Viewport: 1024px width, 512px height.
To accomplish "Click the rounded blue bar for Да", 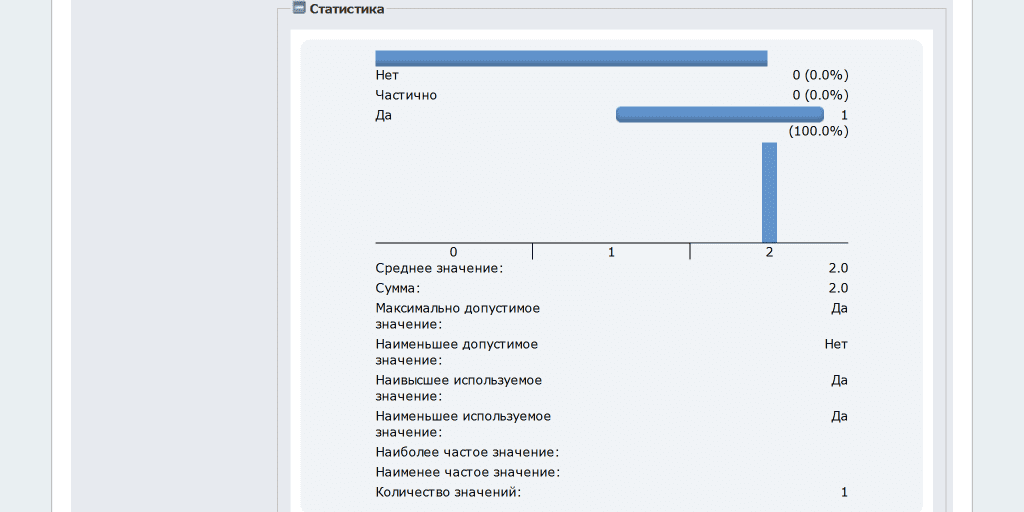I will click(719, 115).
